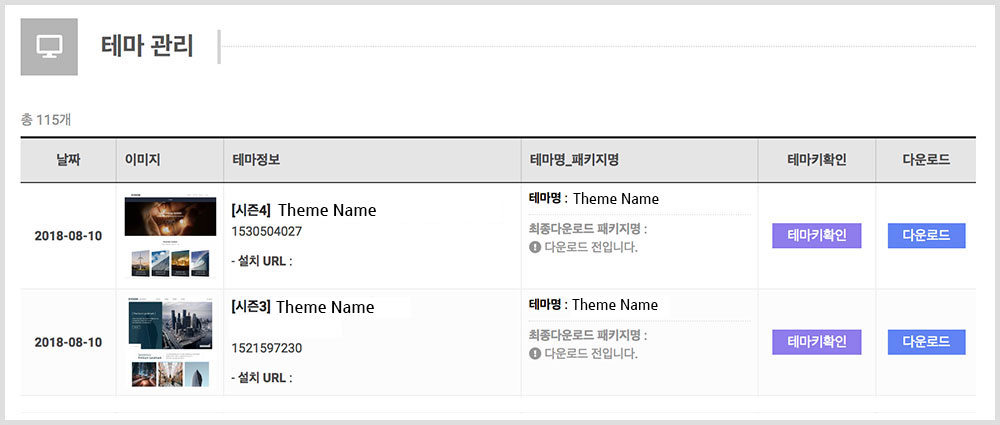Download the 시즌3 theme with 다운로드 button

coord(926,342)
